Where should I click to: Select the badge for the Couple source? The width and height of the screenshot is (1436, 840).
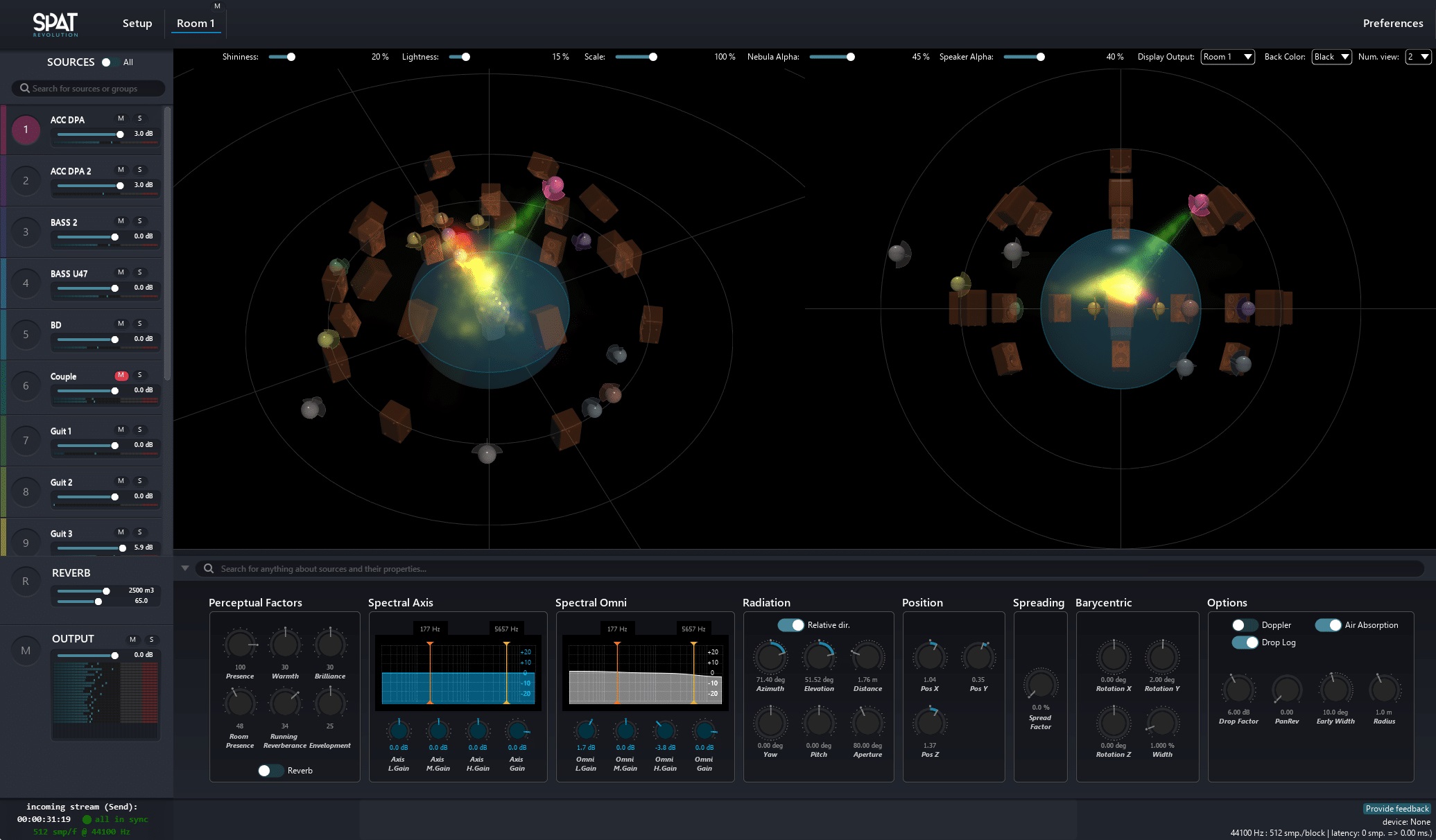click(26, 385)
